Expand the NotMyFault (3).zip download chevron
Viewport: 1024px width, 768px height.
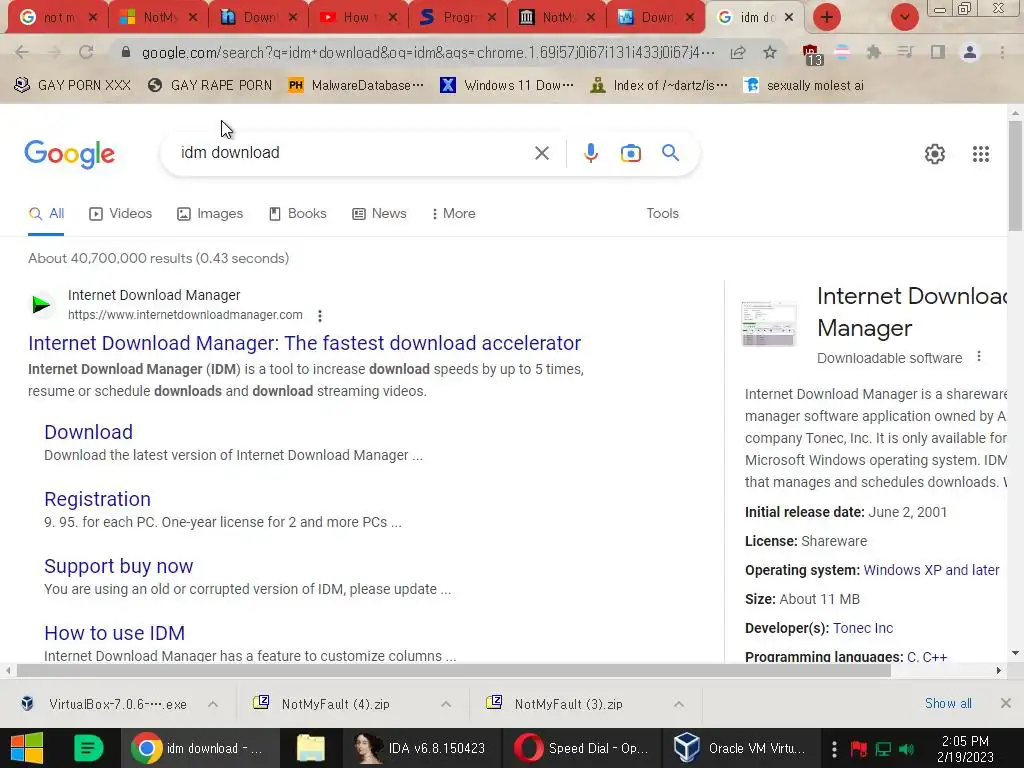[x=679, y=704]
